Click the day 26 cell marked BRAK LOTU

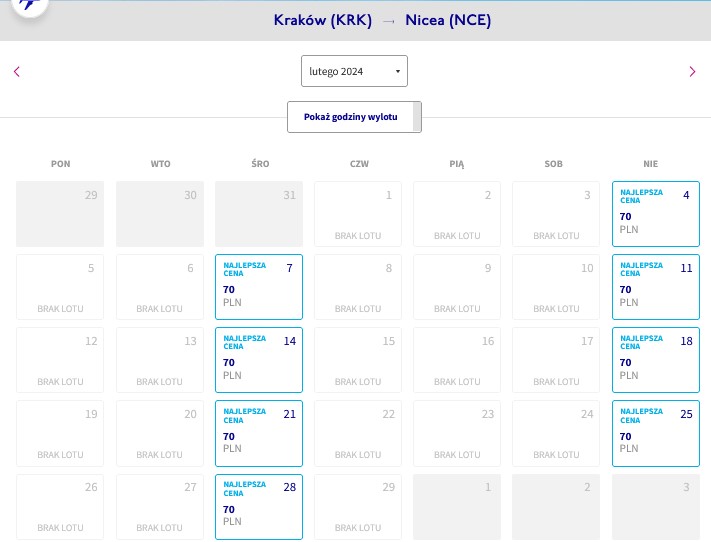[x=60, y=507]
